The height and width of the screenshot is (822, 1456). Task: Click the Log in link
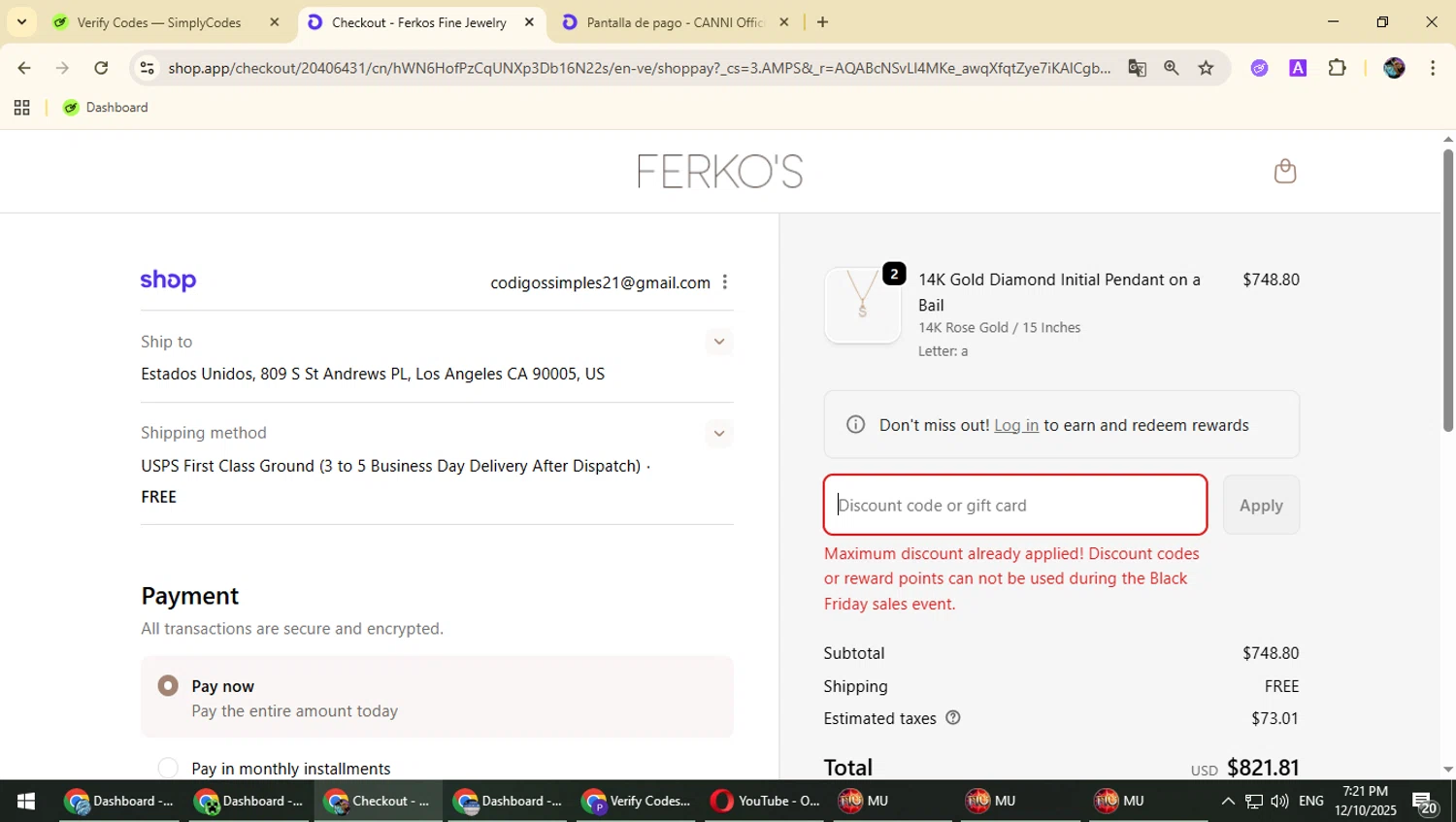1016,425
